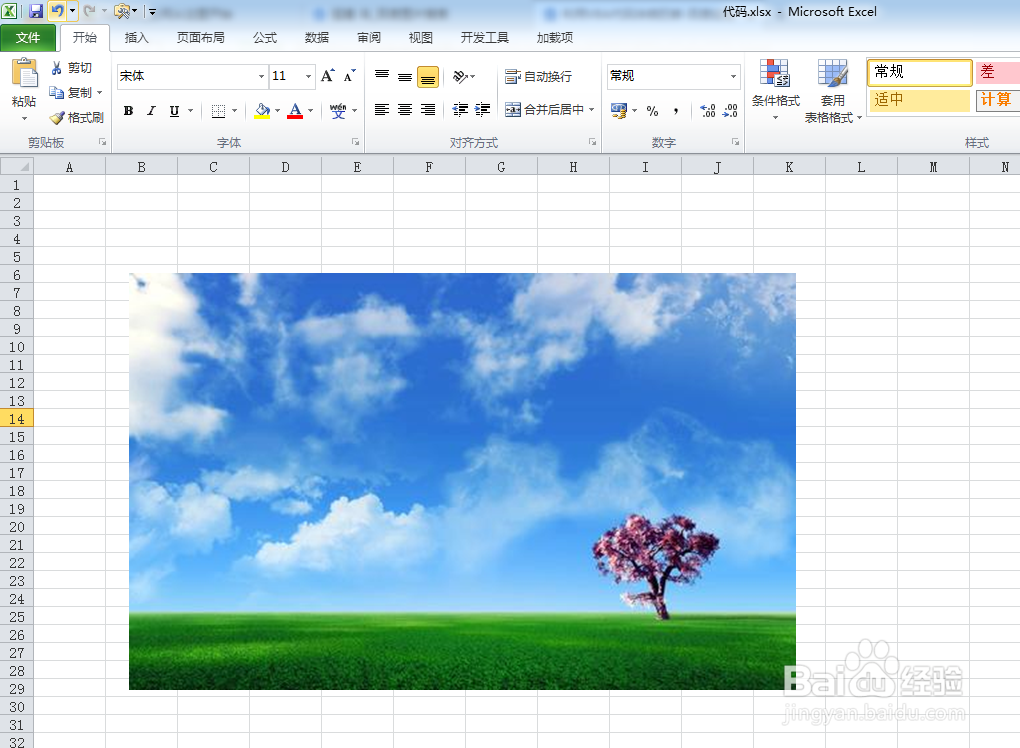Open the font name dropdown

point(261,76)
